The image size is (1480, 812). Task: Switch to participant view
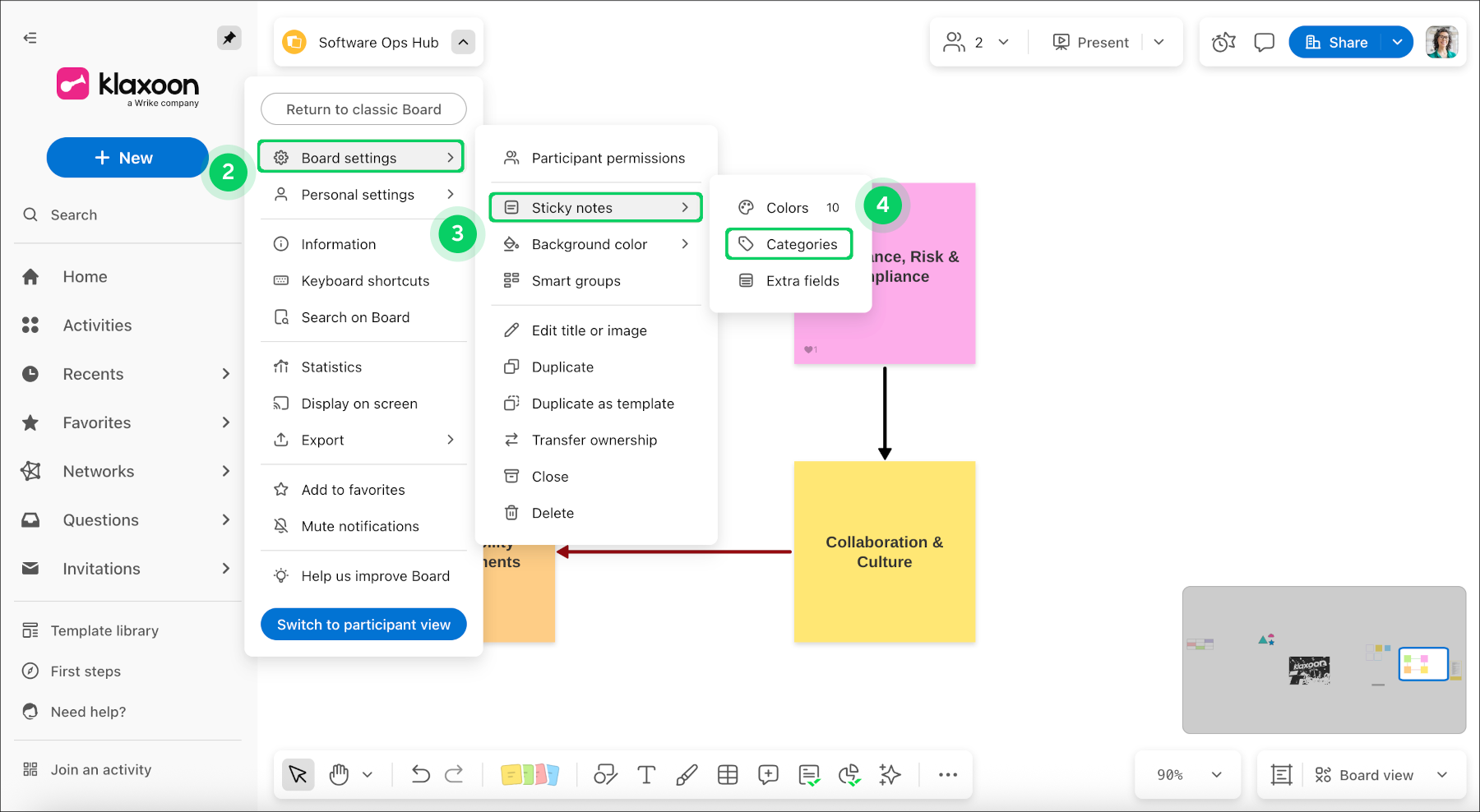(x=363, y=625)
